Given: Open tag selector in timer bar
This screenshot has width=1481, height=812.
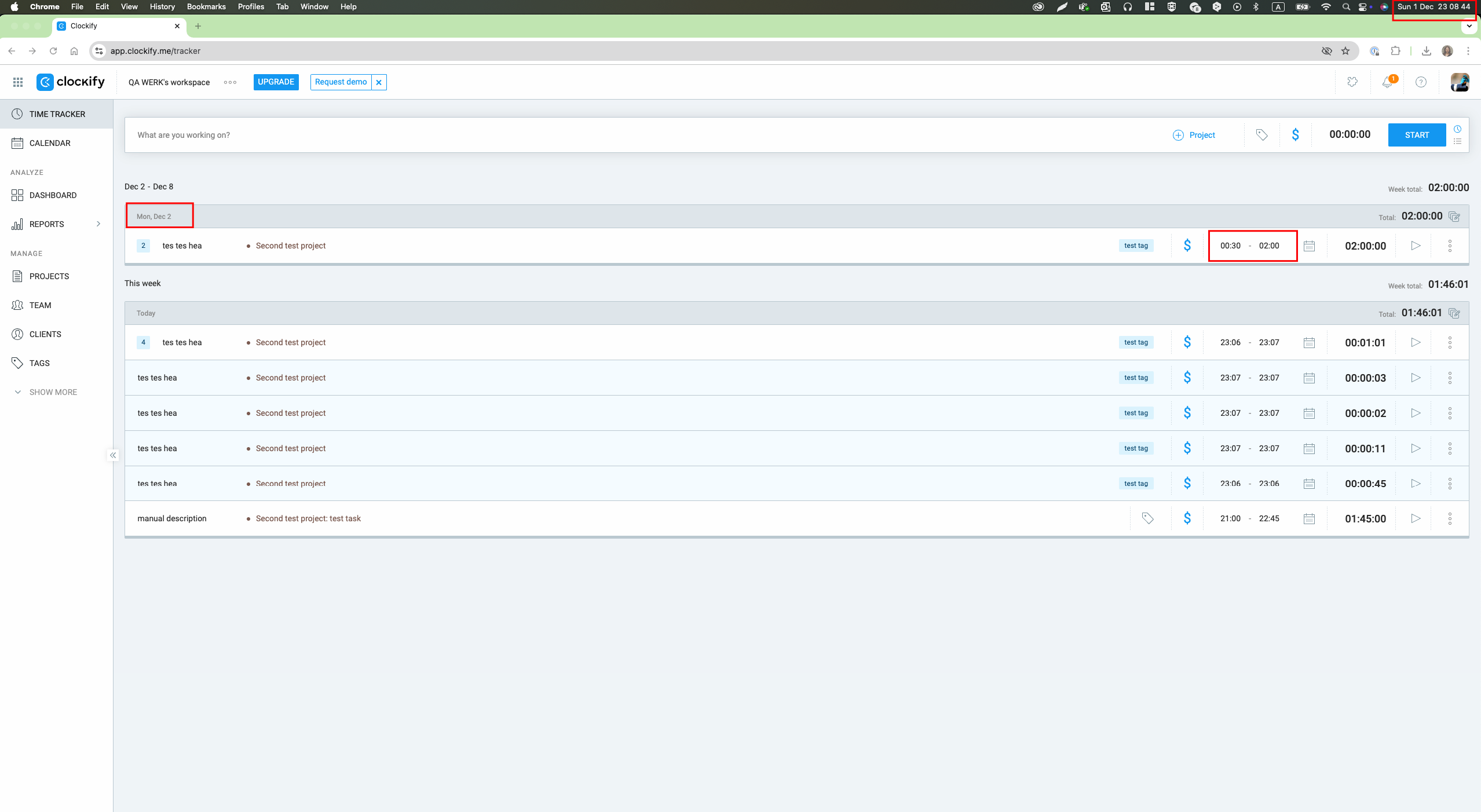Looking at the screenshot, I should [x=1261, y=135].
